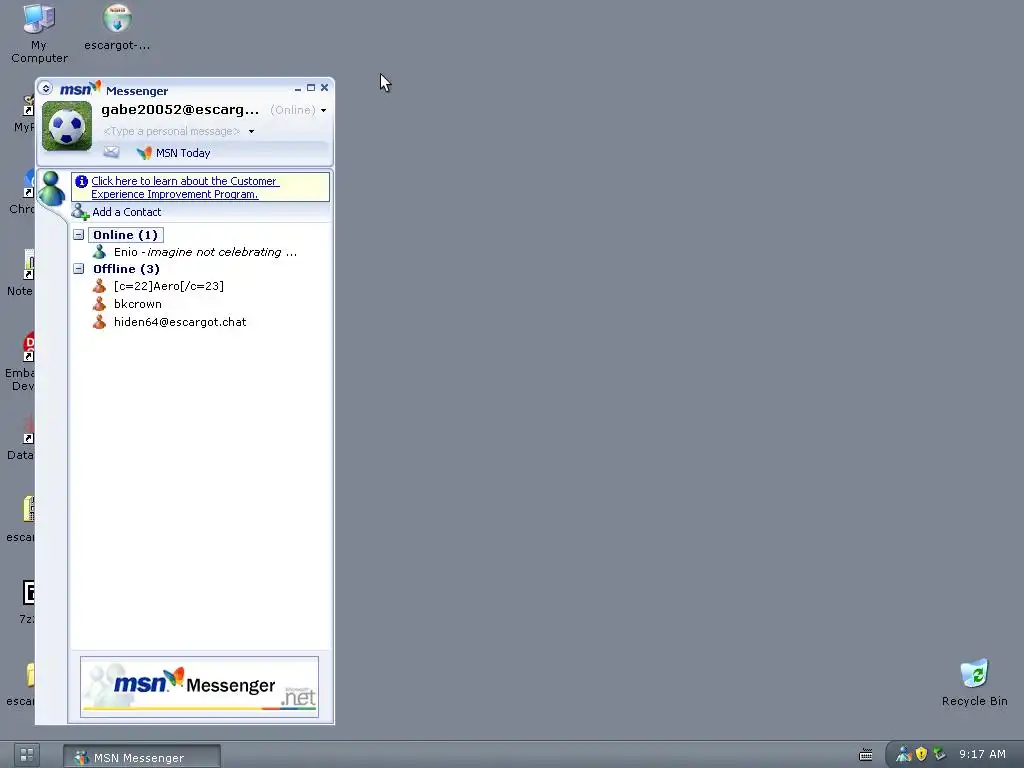Click the gabe20052@escarg... display name
Screen dimensions: 1024x768
pos(180,110)
